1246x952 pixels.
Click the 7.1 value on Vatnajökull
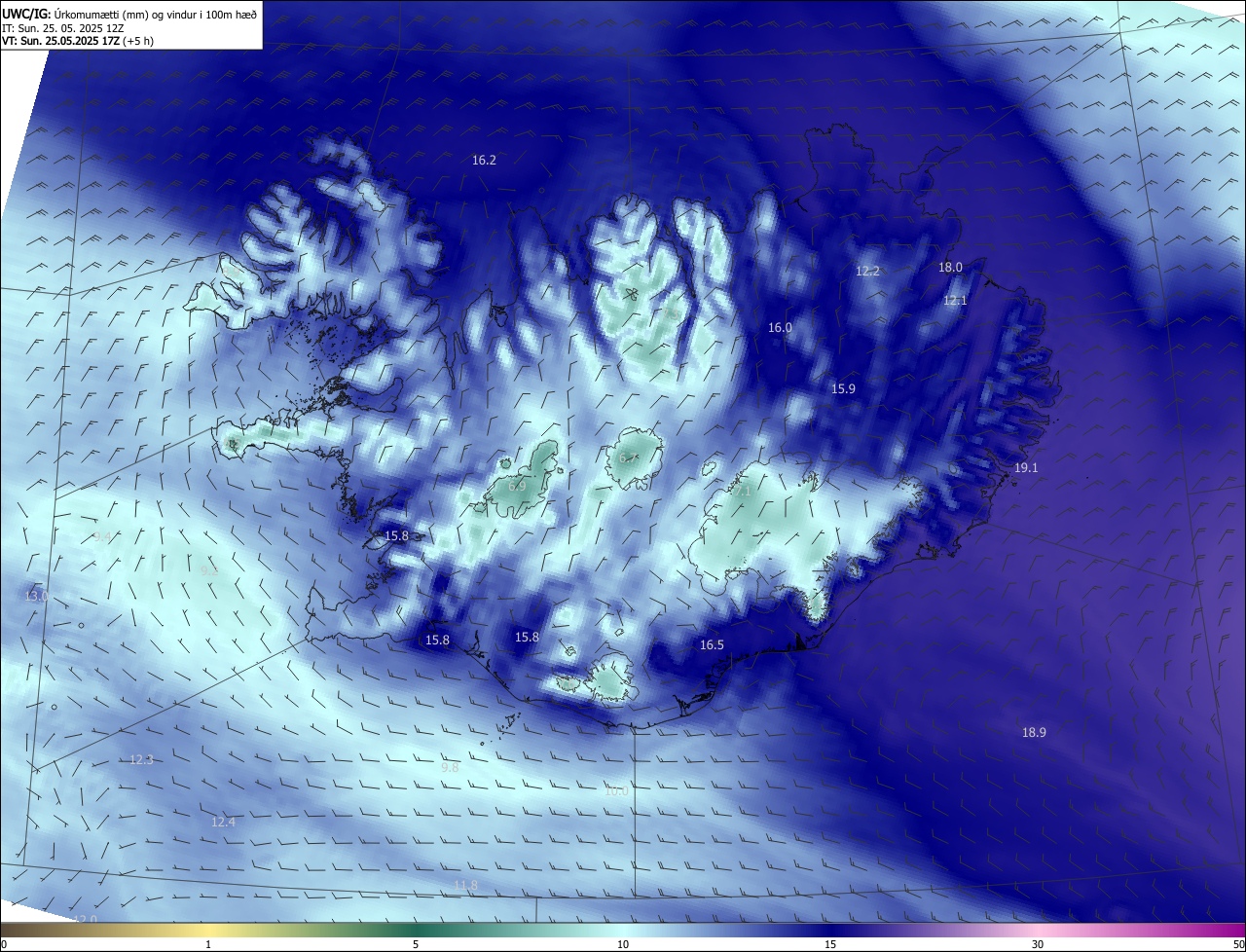coord(742,493)
